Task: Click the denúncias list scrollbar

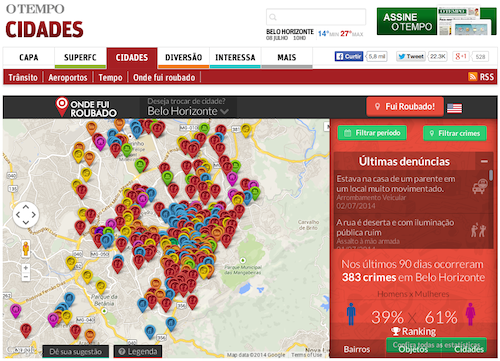Action: point(491,175)
